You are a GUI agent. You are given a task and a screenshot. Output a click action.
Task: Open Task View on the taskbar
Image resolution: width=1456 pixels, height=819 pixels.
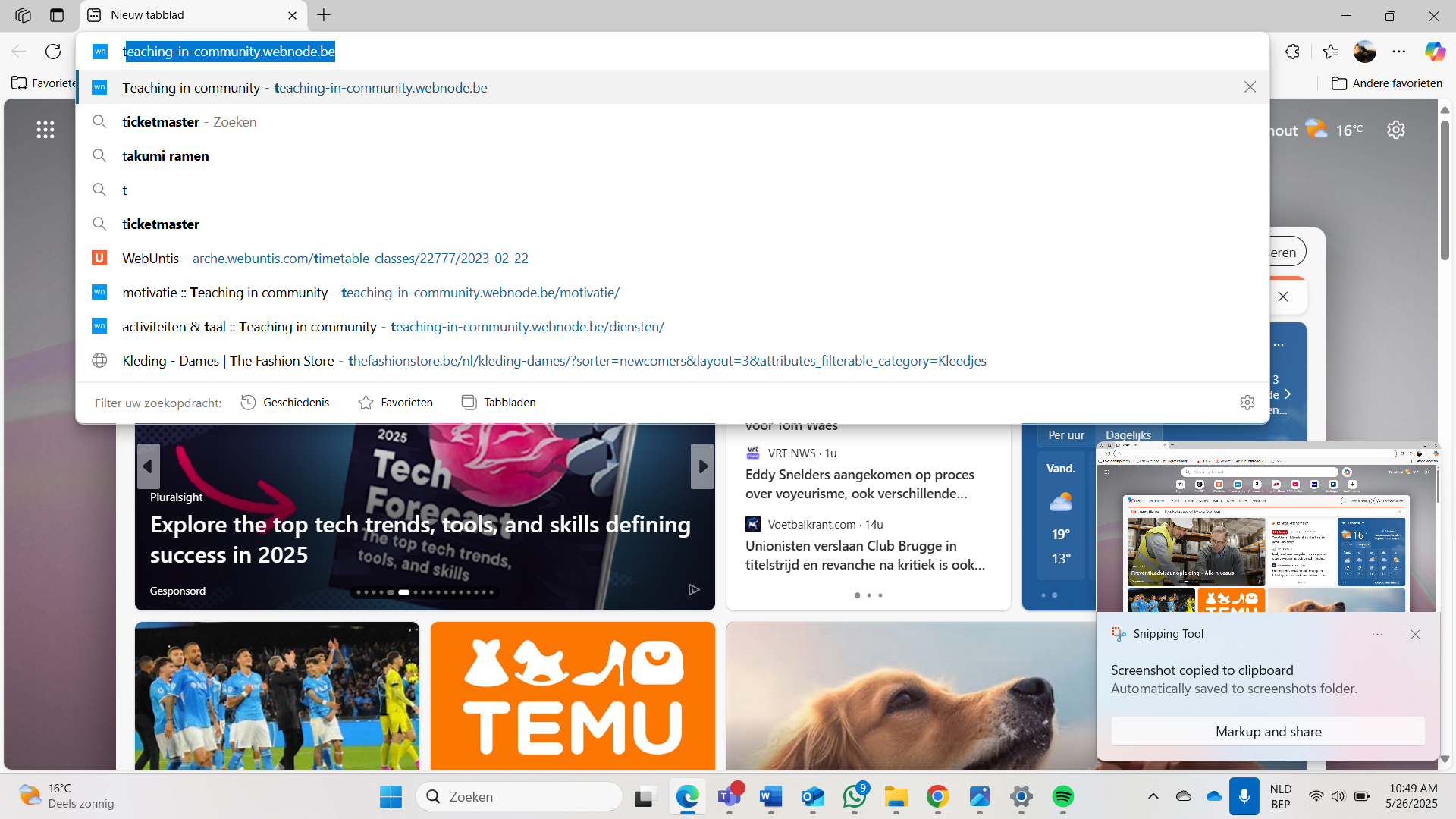644,796
